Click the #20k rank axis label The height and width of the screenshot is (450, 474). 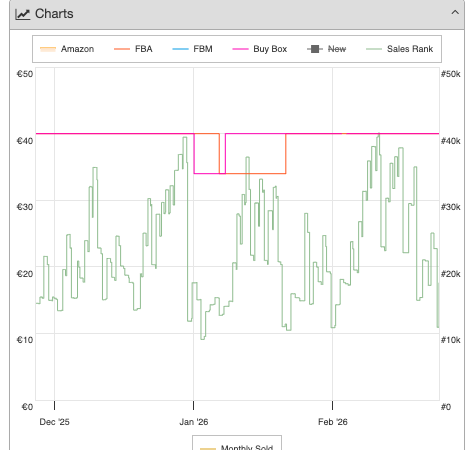click(x=451, y=274)
